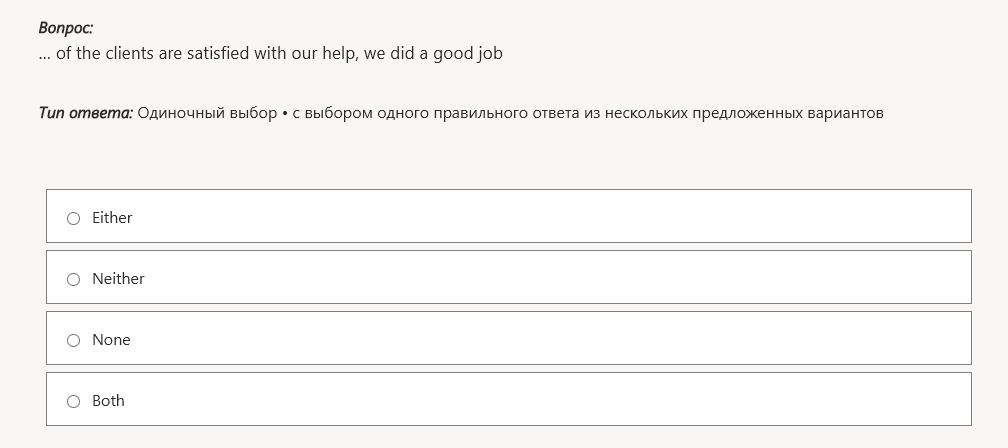This screenshot has height=448, width=1008.
Task: Click the word satisfied in the question
Action: (x=217, y=53)
